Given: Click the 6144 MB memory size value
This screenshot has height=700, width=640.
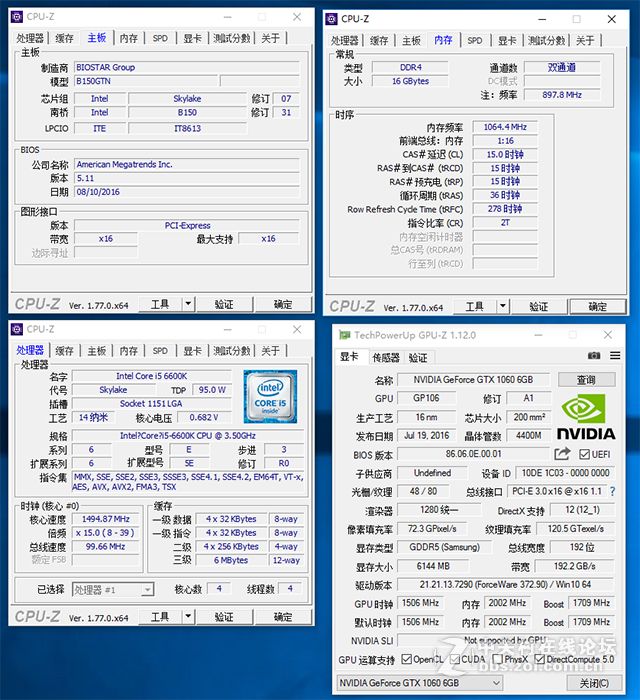Looking at the screenshot, I should (x=433, y=566).
